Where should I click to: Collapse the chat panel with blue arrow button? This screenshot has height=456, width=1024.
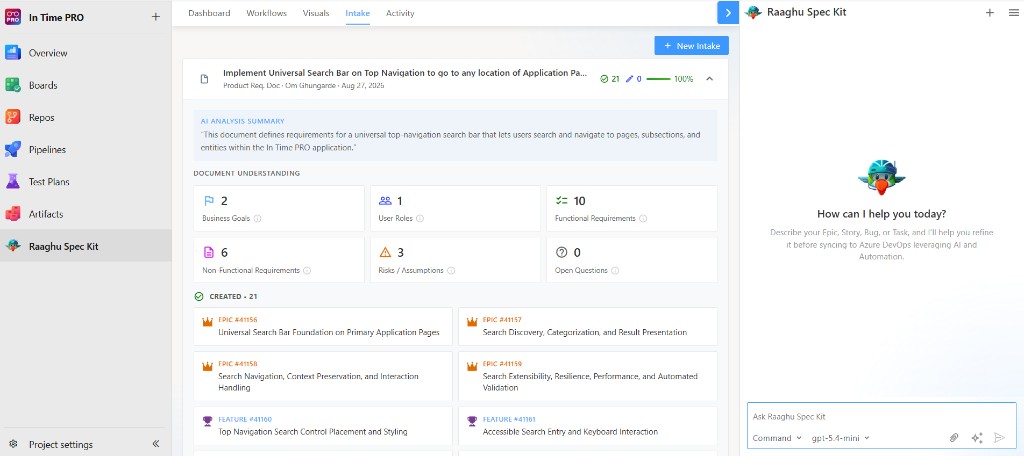[728, 12]
